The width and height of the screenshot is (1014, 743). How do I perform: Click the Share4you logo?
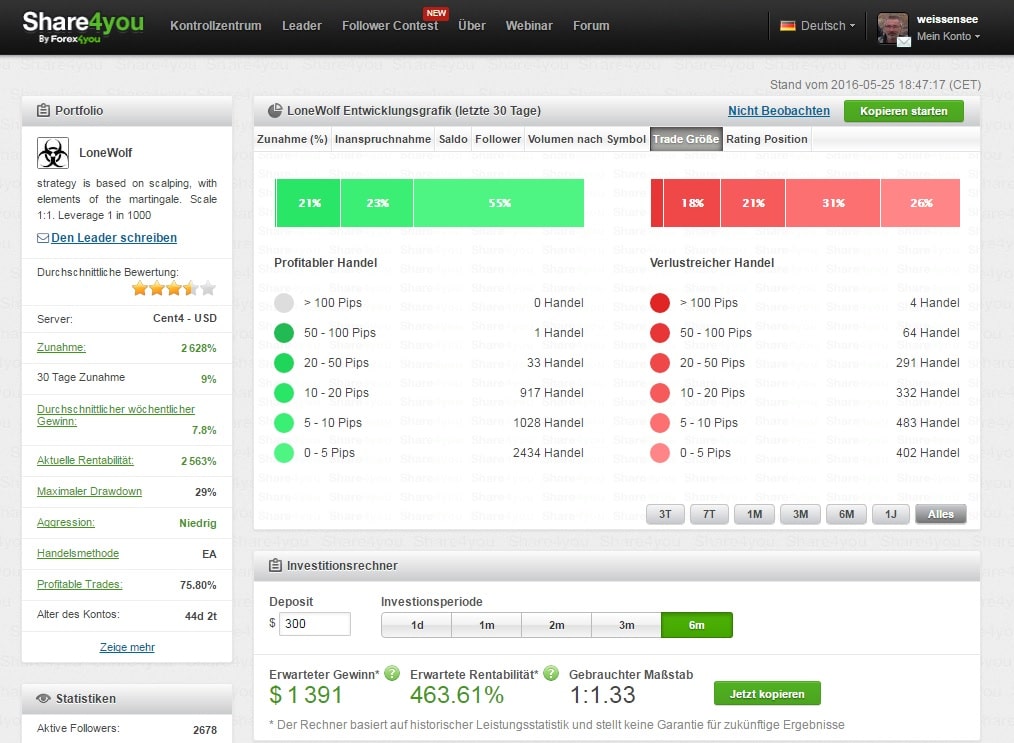[x=83, y=27]
